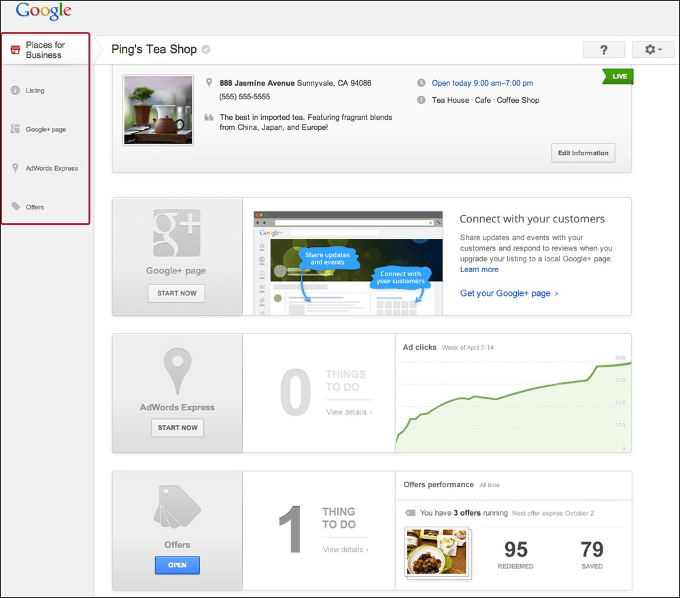Click the Google logo
Screen dimensions: 680x598
pos(43,11)
